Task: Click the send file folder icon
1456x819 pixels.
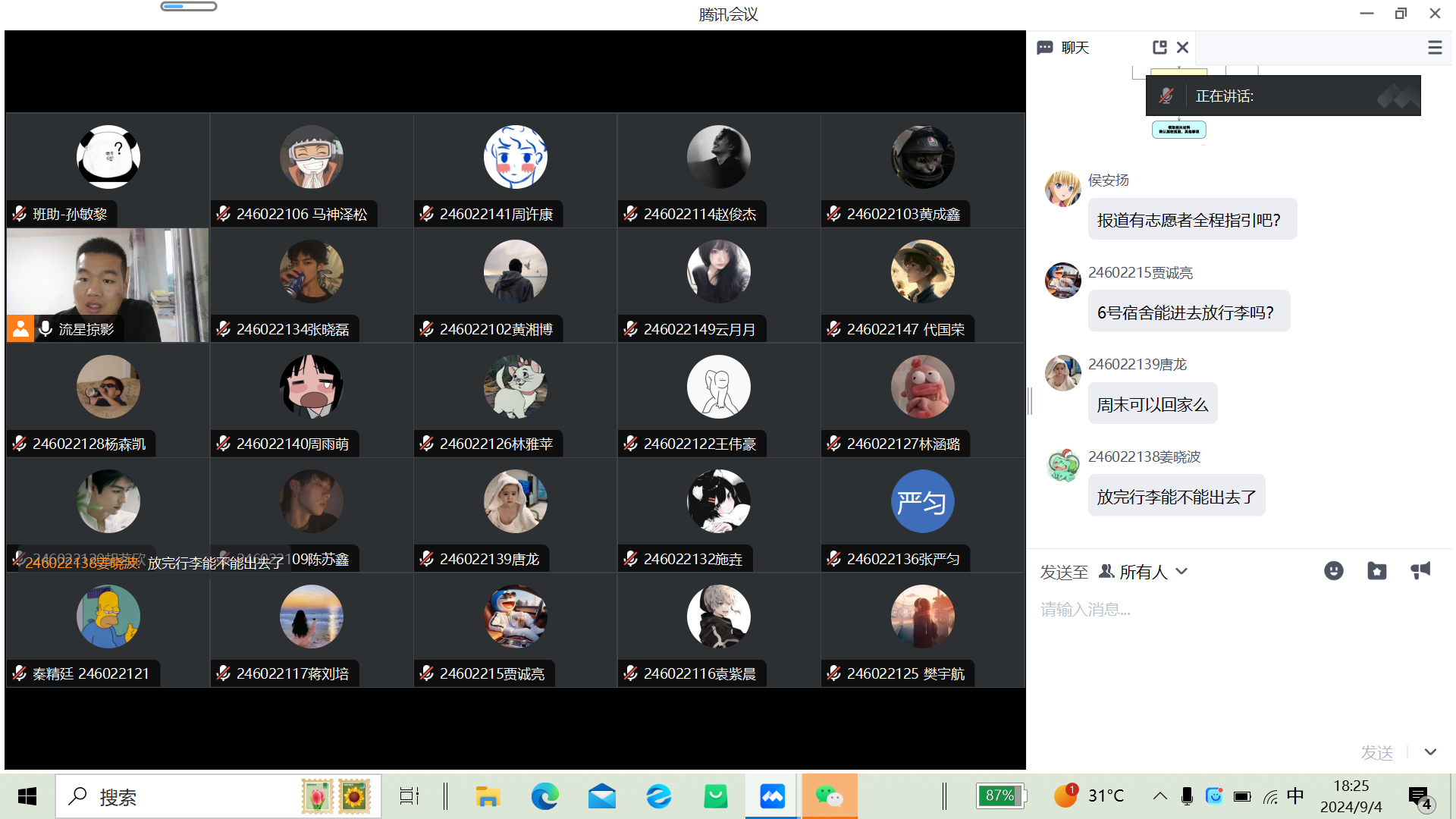Action: coord(1376,571)
